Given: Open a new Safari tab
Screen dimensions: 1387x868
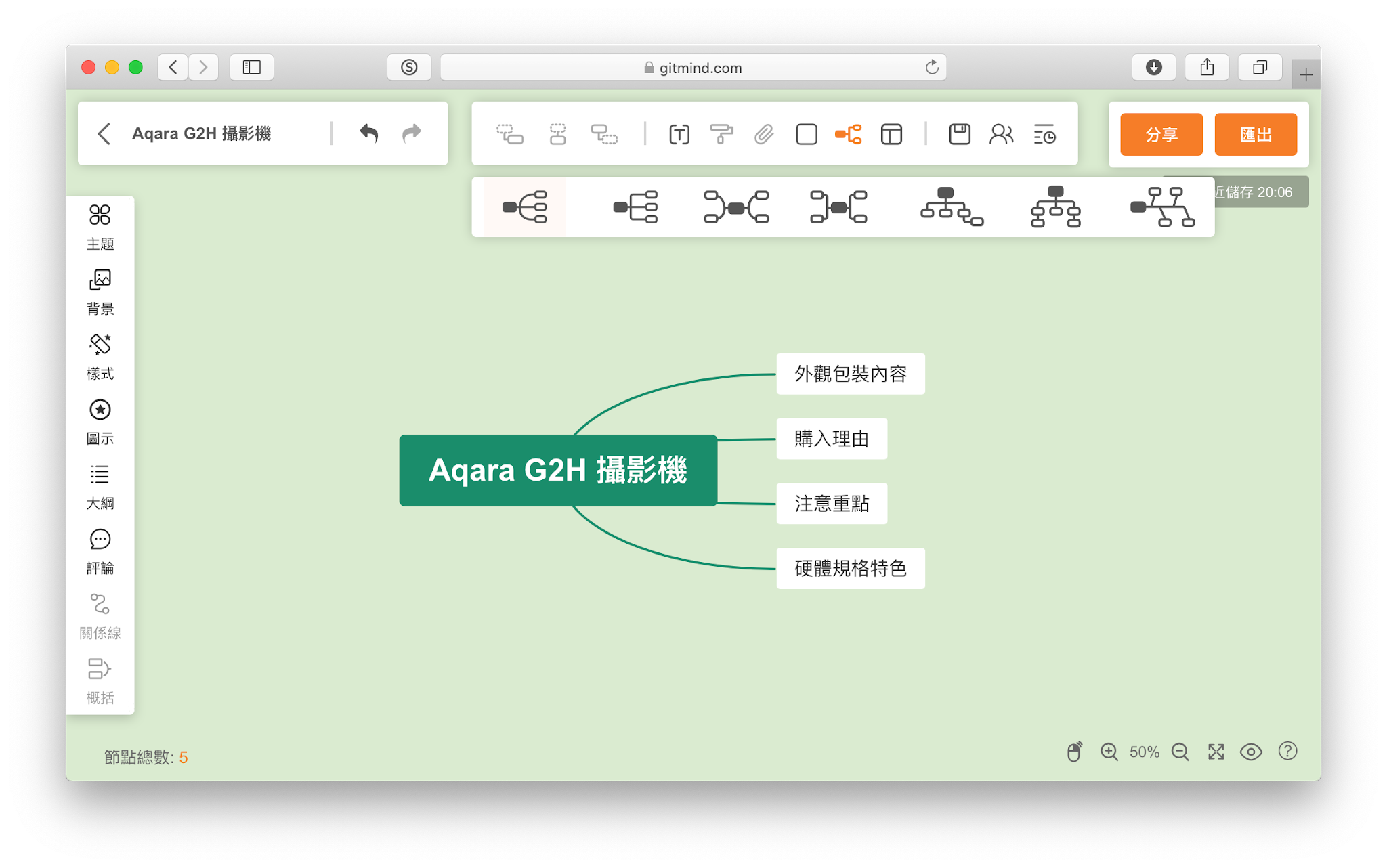Looking at the screenshot, I should point(1306,74).
